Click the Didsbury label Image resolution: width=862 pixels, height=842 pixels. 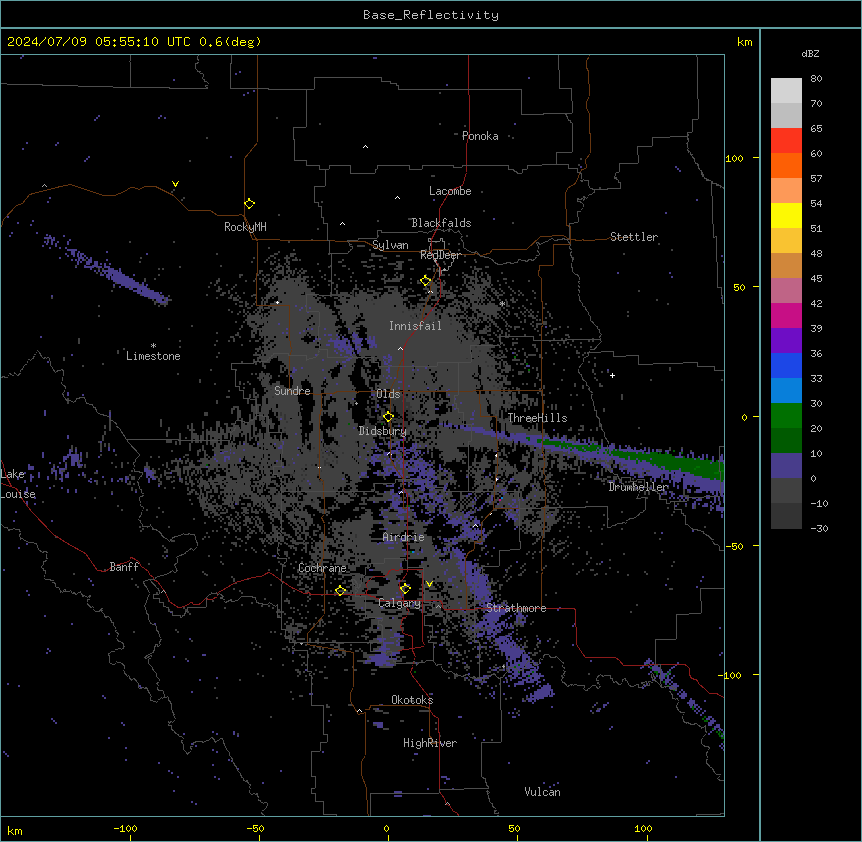[x=383, y=431]
